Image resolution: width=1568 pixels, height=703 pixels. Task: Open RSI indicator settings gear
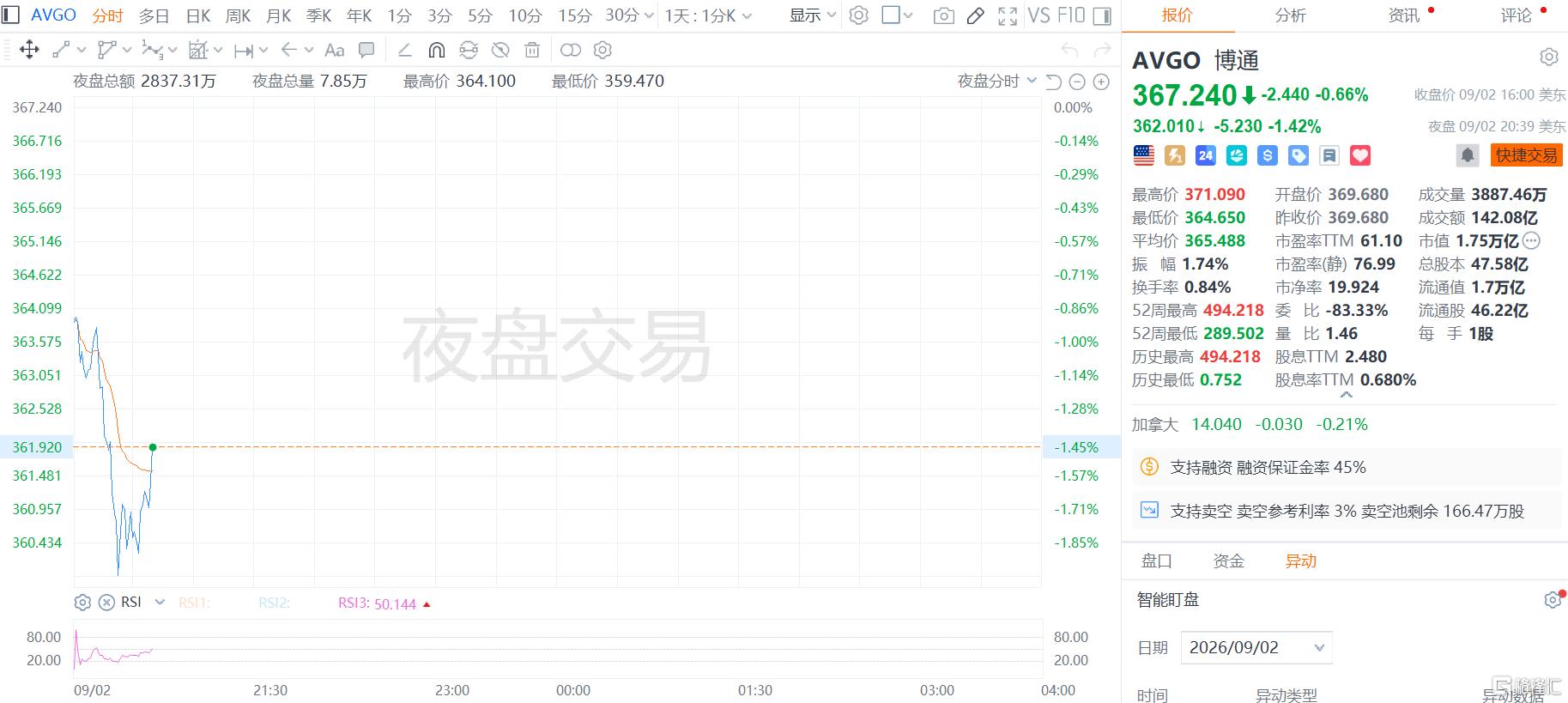[x=82, y=603]
